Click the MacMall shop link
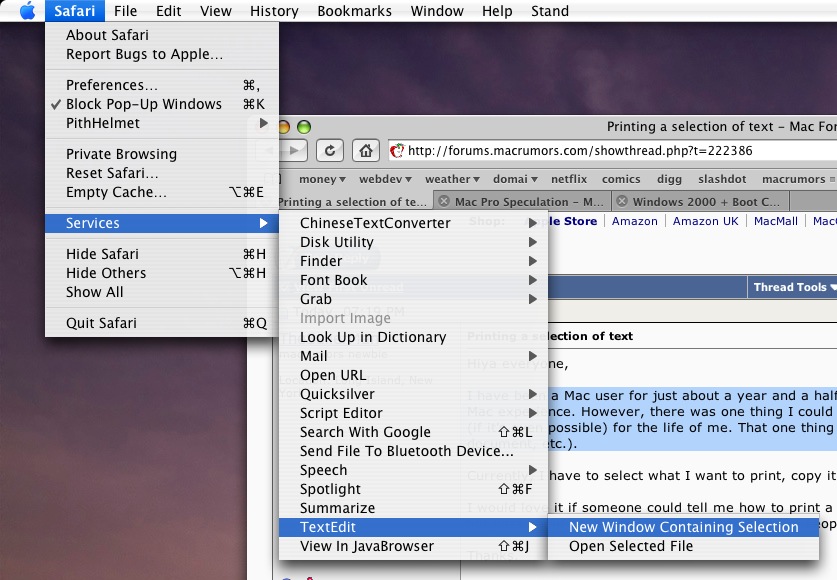 [776, 221]
